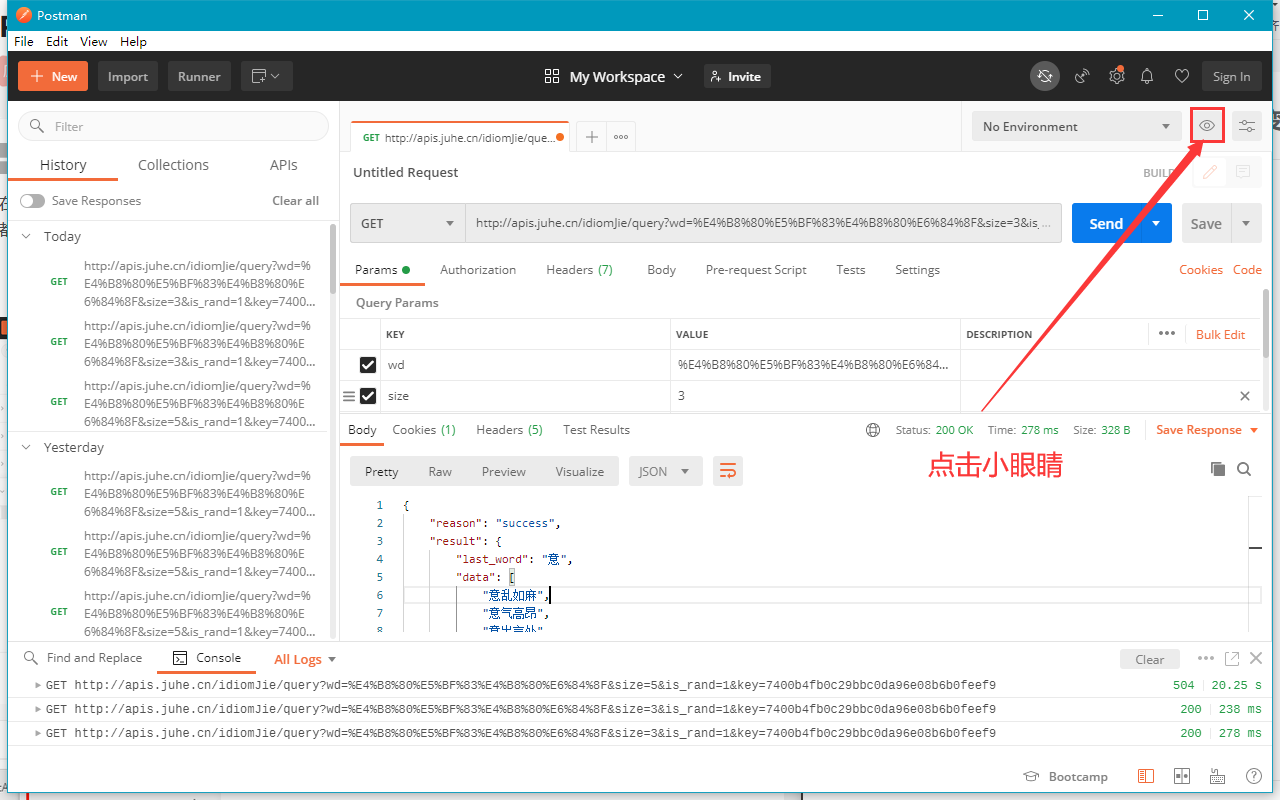Open the JSON format dropdown
The width and height of the screenshot is (1280, 800).
pyautogui.click(x=665, y=471)
